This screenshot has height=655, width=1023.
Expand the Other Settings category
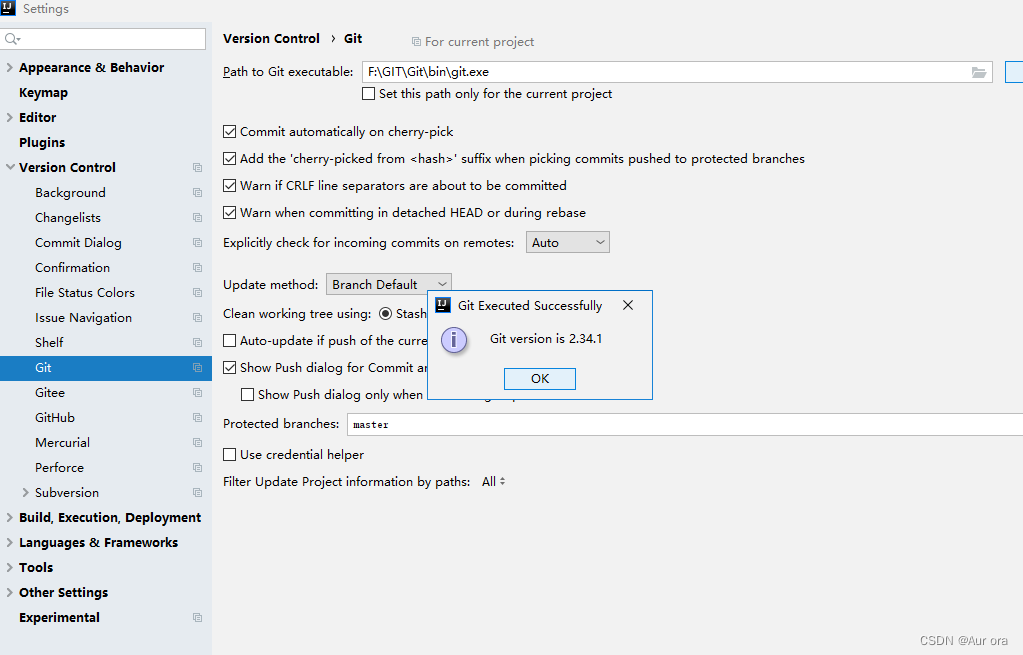click(x=9, y=592)
